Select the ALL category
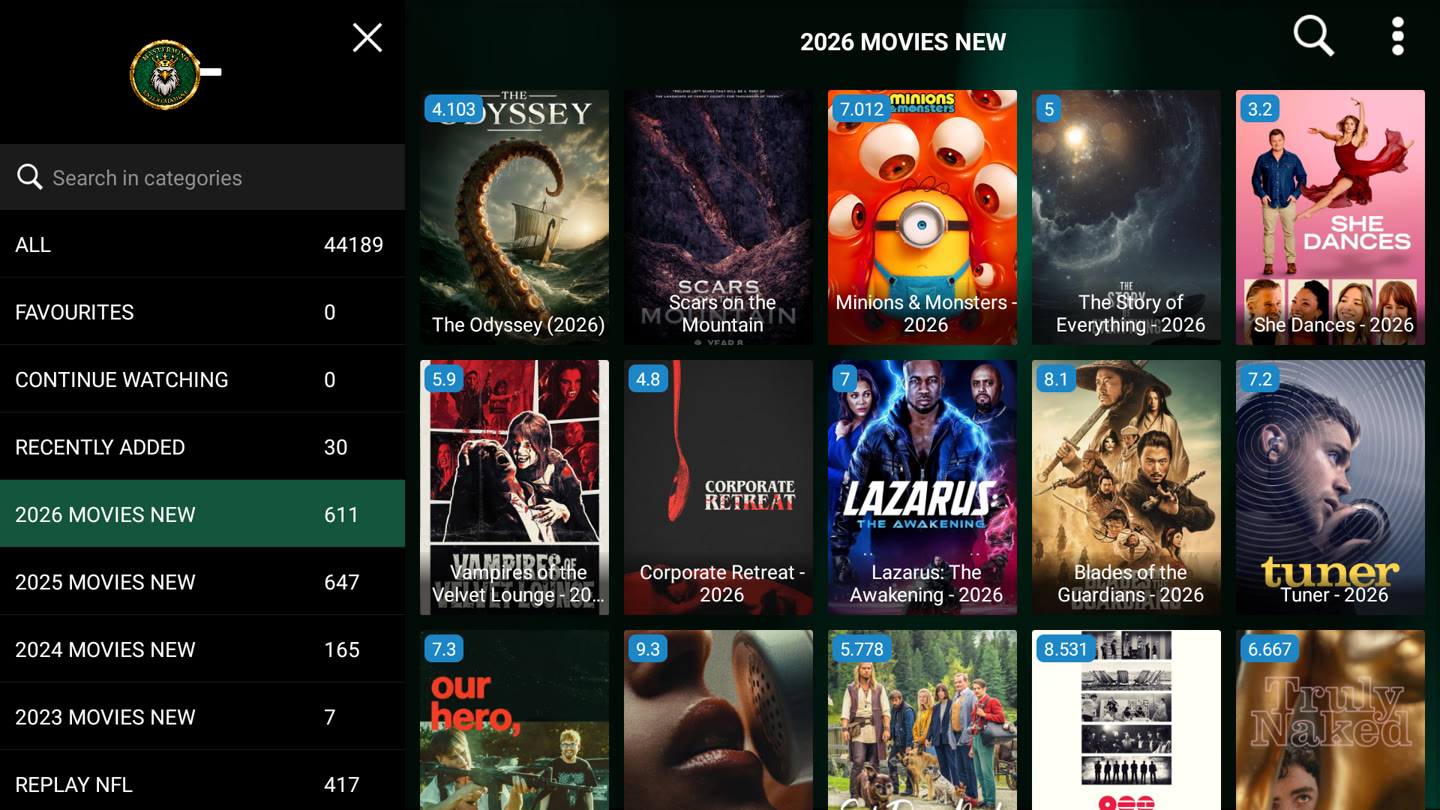This screenshot has height=810, width=1440. pos(202,245)
